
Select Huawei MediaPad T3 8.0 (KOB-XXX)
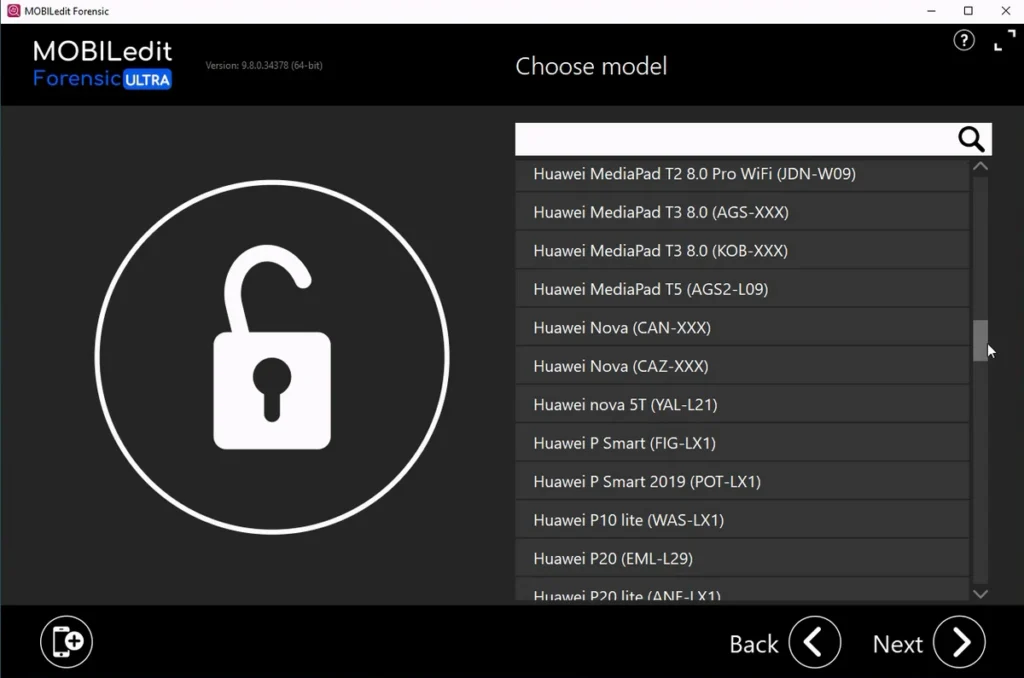[x=742, y=251]
